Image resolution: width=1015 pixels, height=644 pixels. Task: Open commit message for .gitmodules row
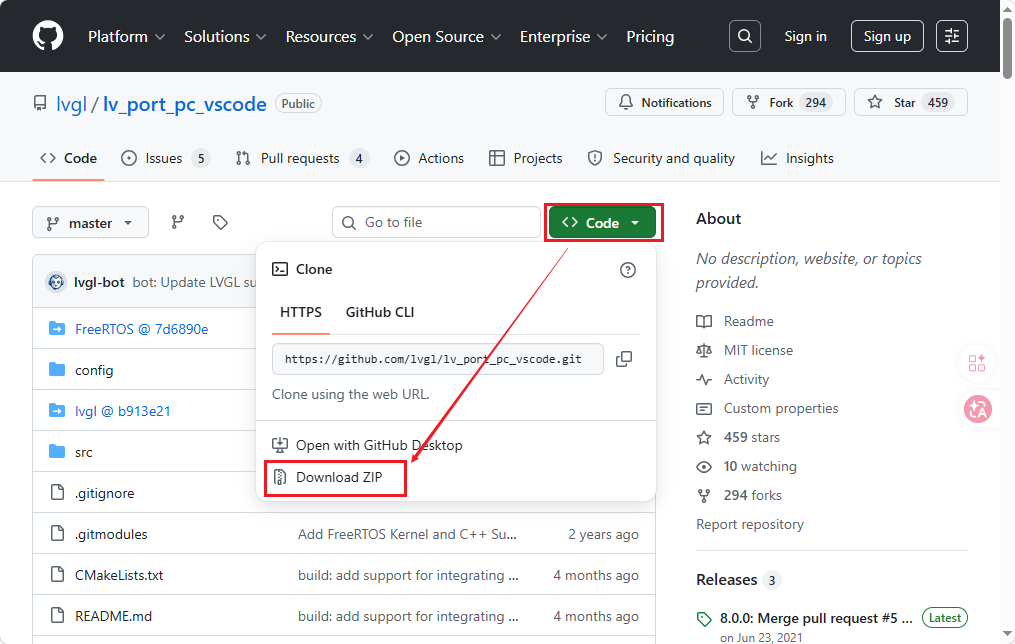coord(407,534)
